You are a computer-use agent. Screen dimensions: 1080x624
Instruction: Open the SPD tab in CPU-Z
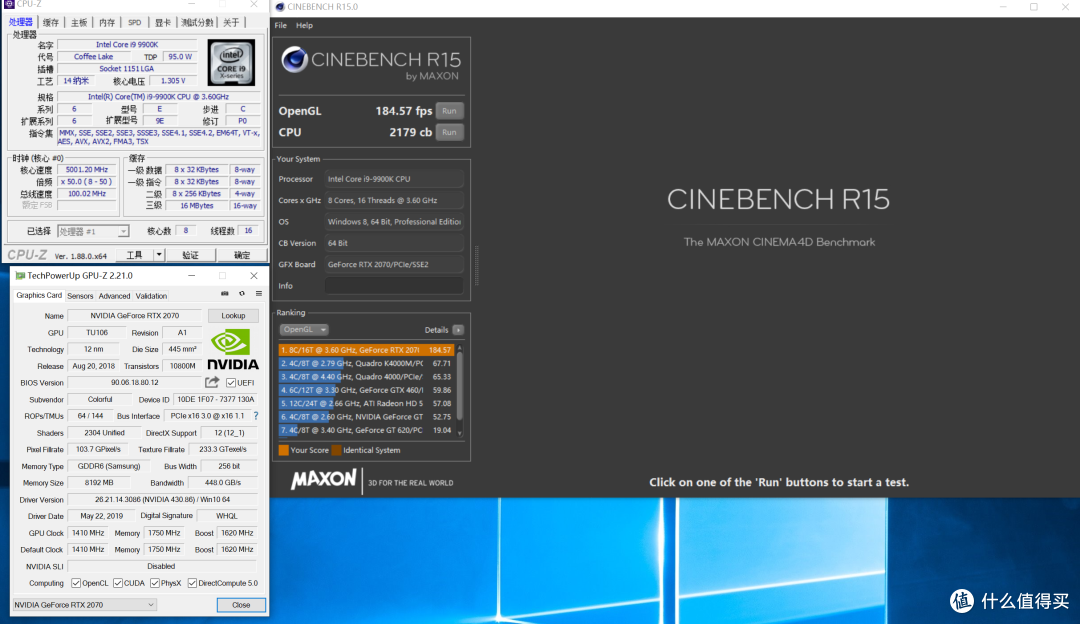[134, 23]
